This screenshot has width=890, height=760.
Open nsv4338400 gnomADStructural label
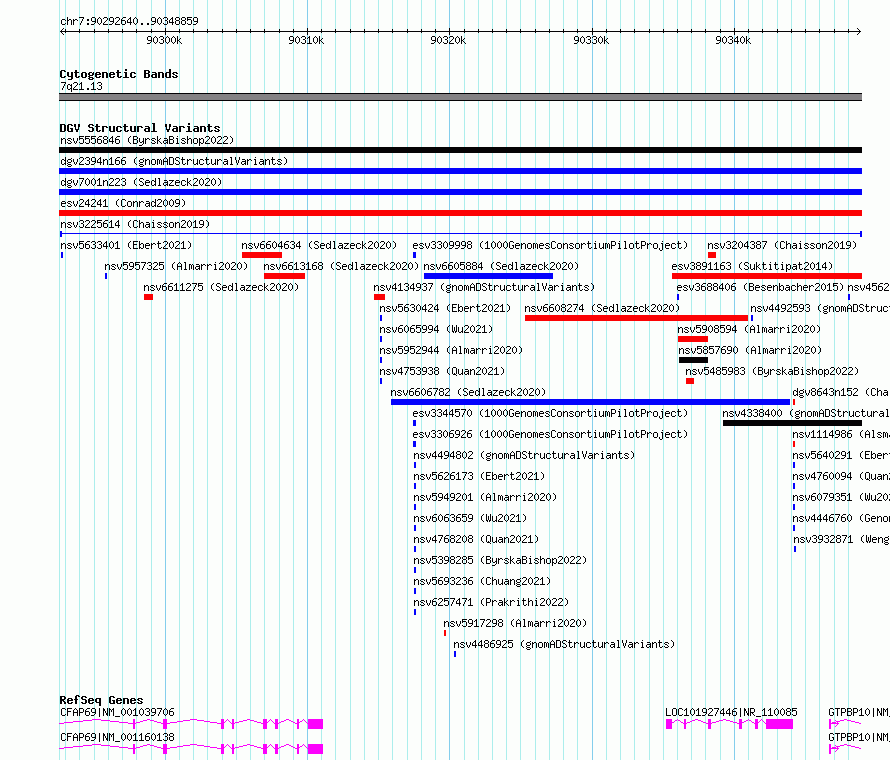(x=806, y=413)
